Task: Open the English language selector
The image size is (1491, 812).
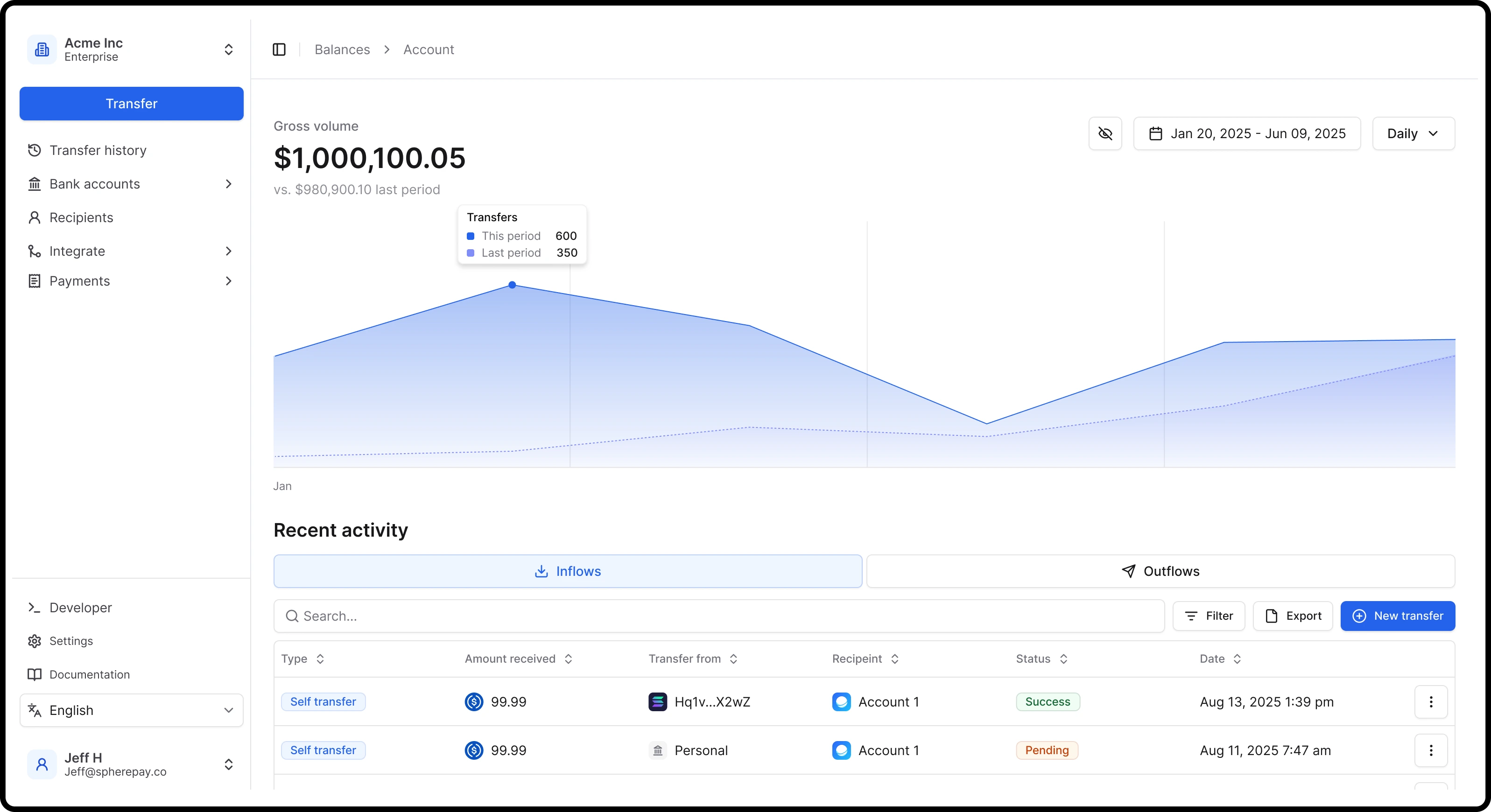Action: click(x=131, y=710)
